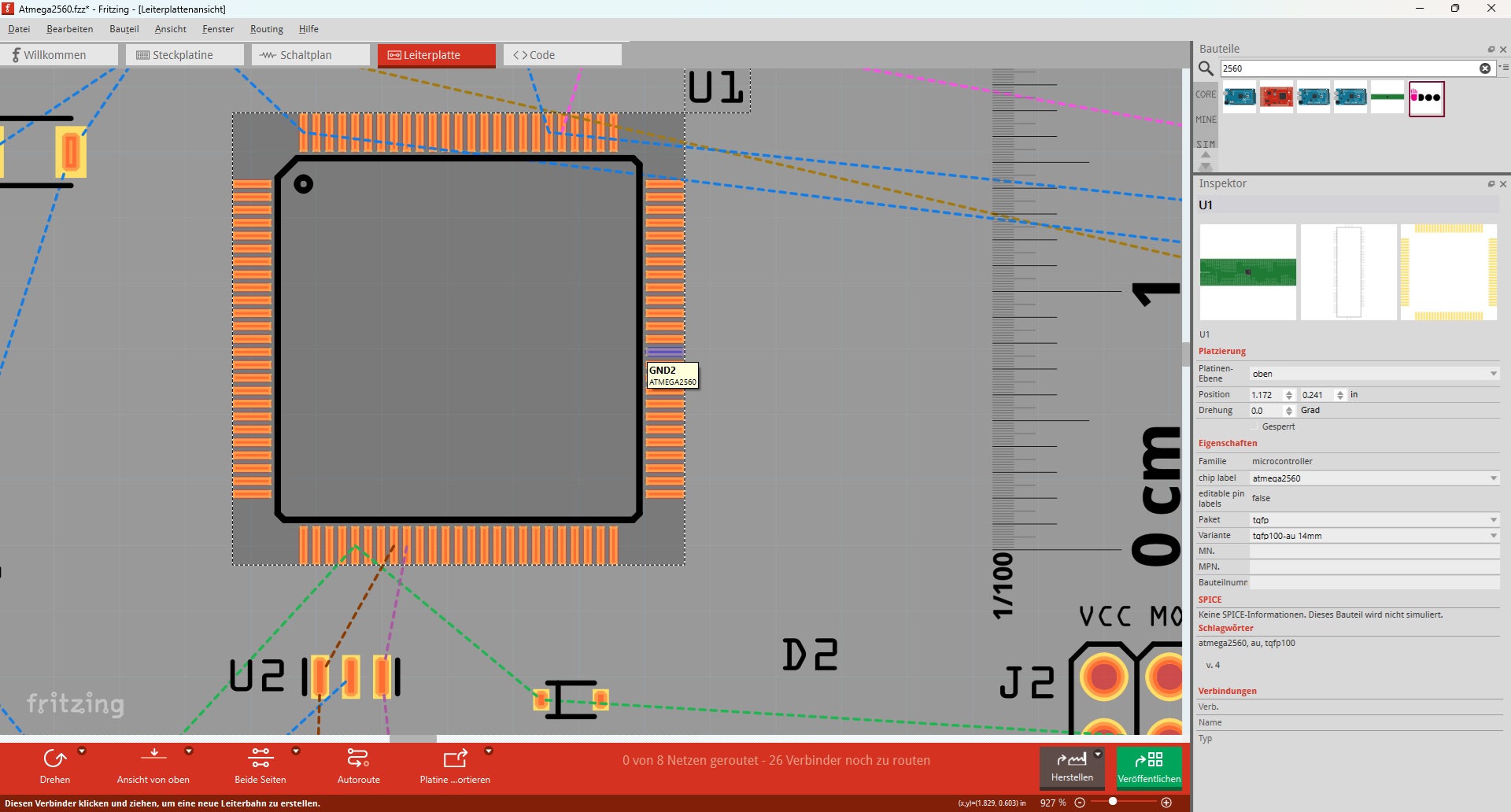The width and height of the screenshot is (1511, 812).
Task: Click the Beide Seiten layers icon
Action: pyautogui.click(x=260, y=758)
